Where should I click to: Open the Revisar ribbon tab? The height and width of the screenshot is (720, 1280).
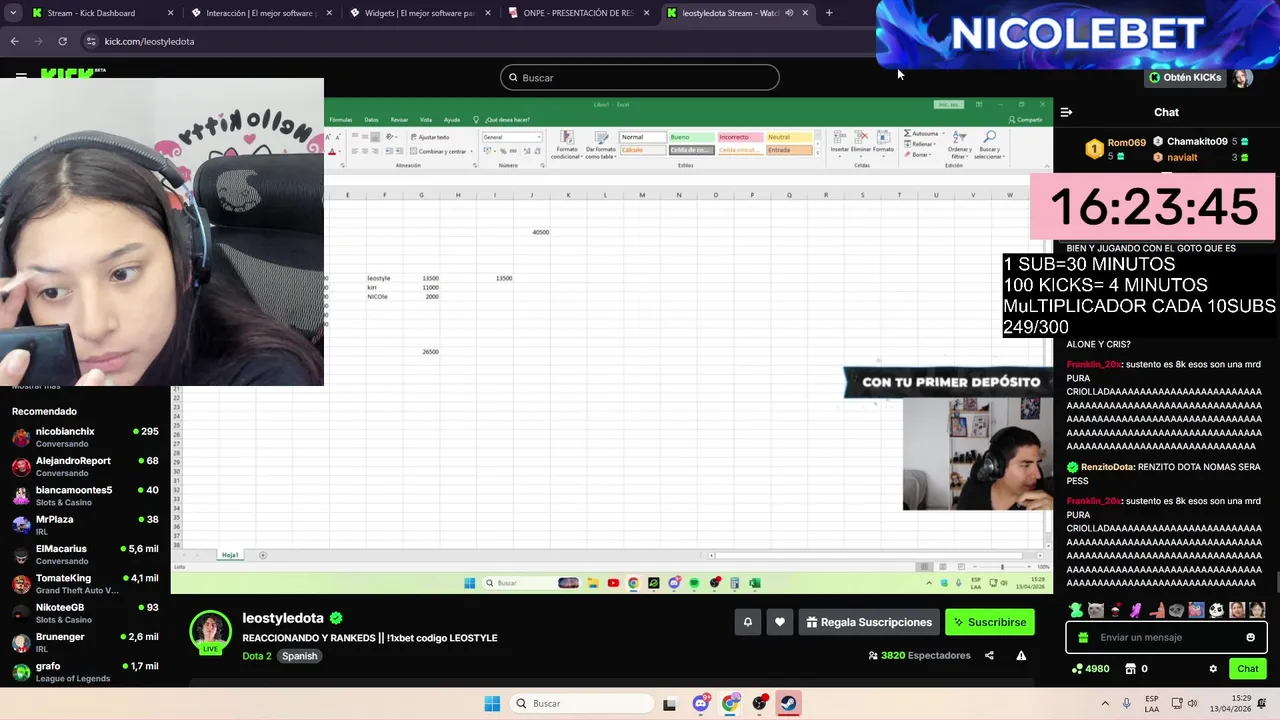(399, 120)
